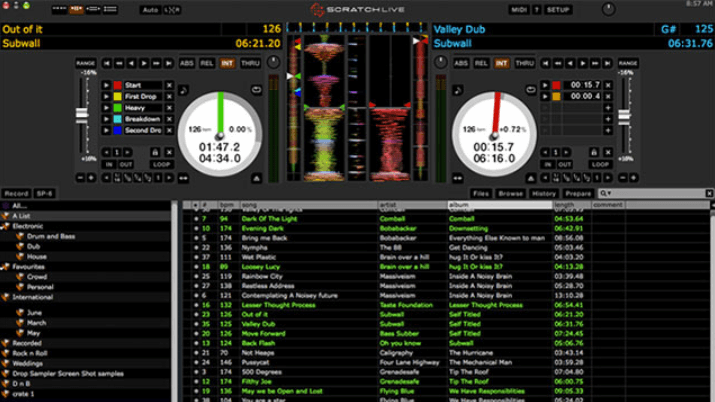
Task: Open pitch RANGE selector on right deck
Action: coord(627,63)
